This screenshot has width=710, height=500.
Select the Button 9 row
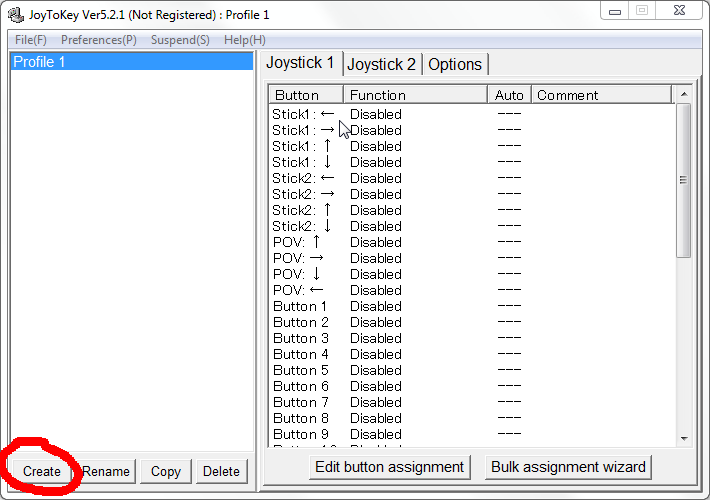471,434
